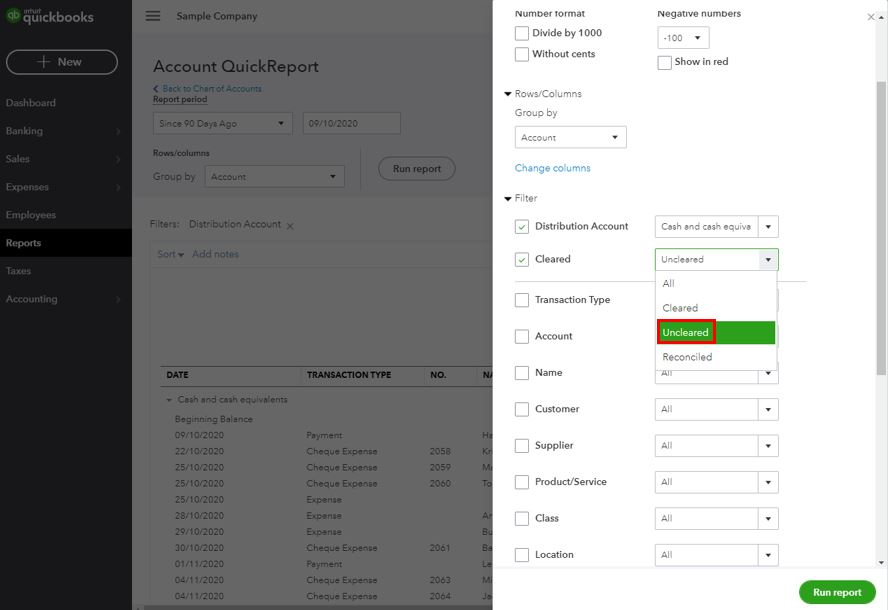Open the Distribution Account filter dropdown
Screen dimensions: 888x610
click(x=716, y=227)
